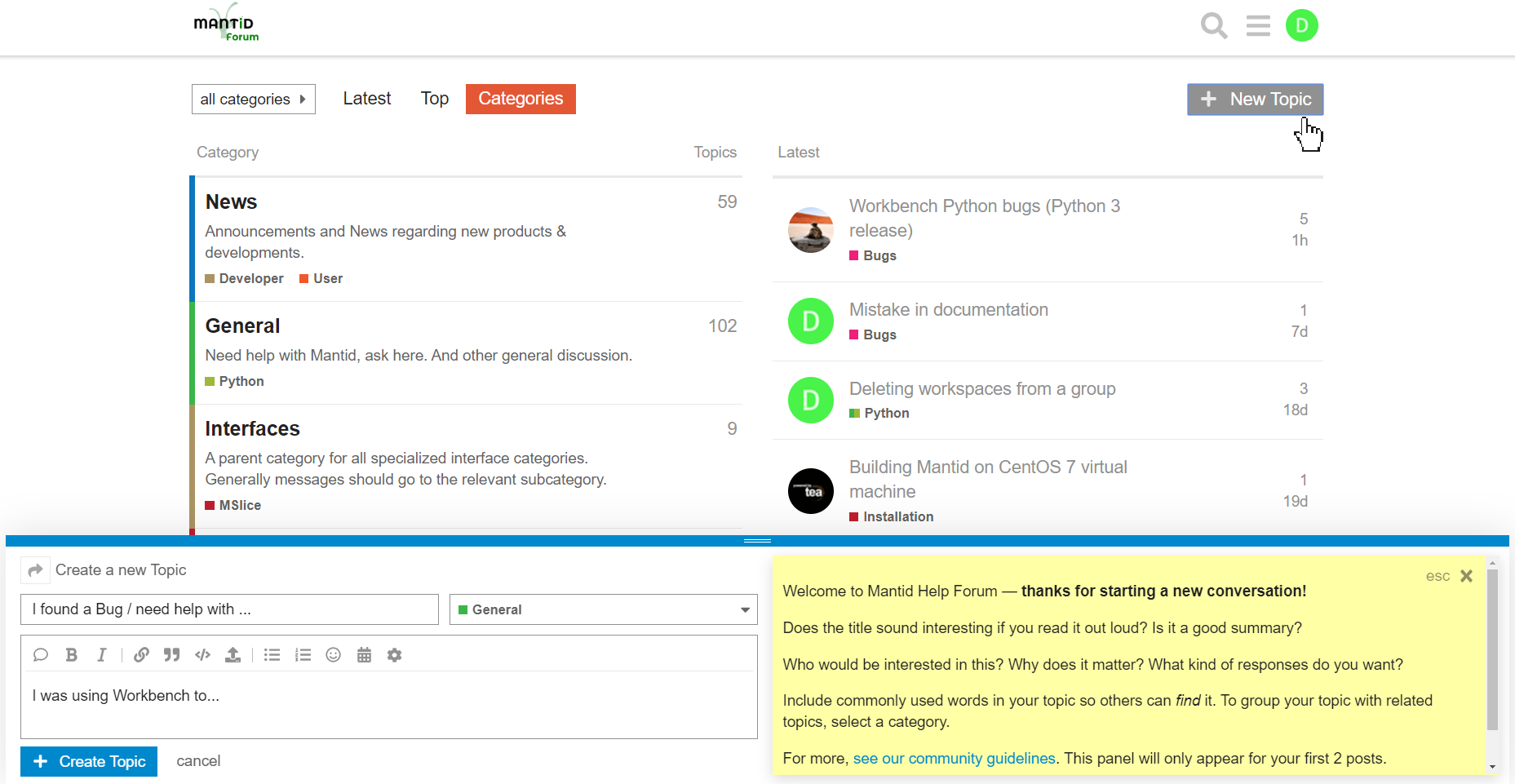The width and height of the screenshot is (1515, 784).
Task: Toggle bold formatting
Action: (71, 654)
